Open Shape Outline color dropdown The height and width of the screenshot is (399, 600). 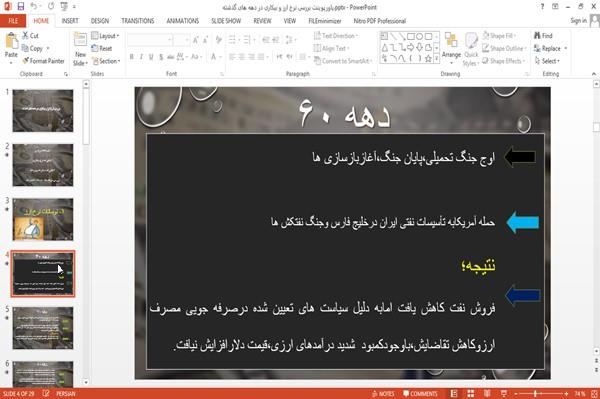tap(505, 48)
